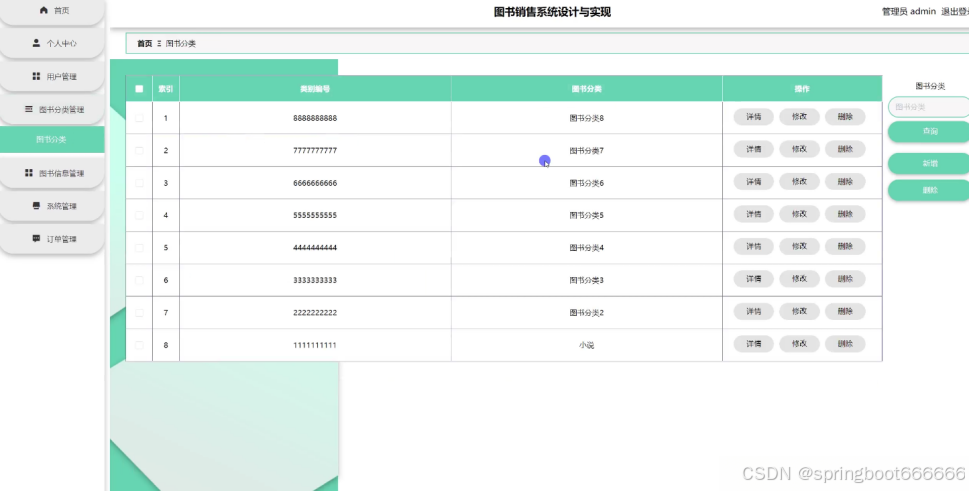The height and width of the screenshot is (491, 969).
Task: Click the green 删除 batch delete button
Action: (929, 190)
